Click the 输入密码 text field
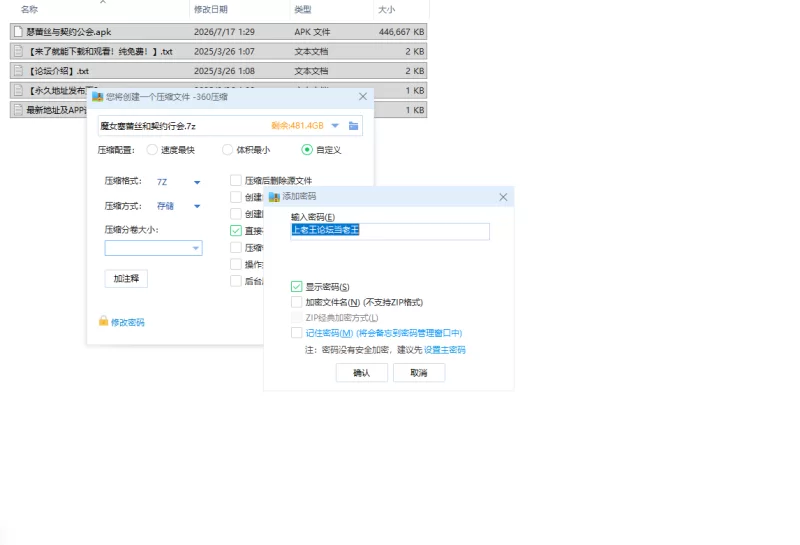Viewport: 800px width, 545px height. point(390,231)
